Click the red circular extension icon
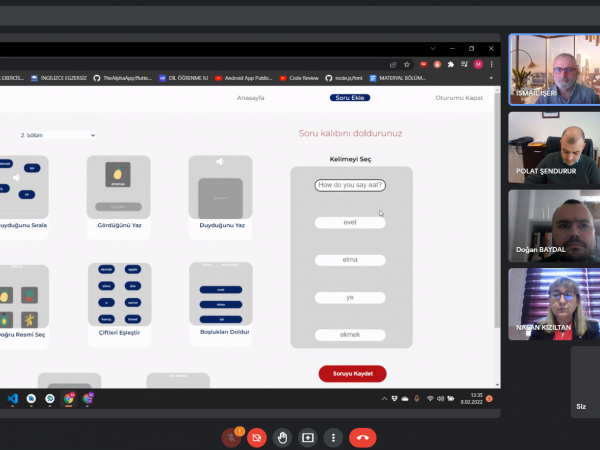600x450 pixels. pyautogui.click(x=437, y=64)
